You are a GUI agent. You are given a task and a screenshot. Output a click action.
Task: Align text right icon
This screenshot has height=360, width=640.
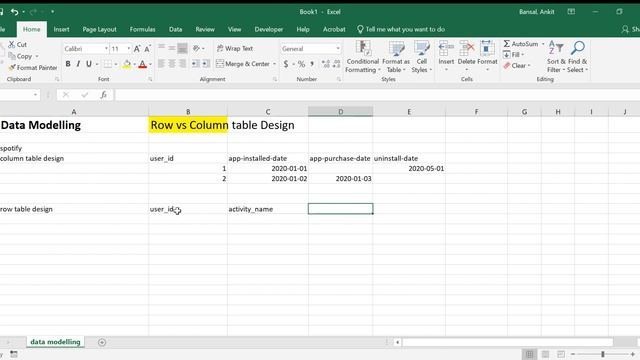coord(182,64)
